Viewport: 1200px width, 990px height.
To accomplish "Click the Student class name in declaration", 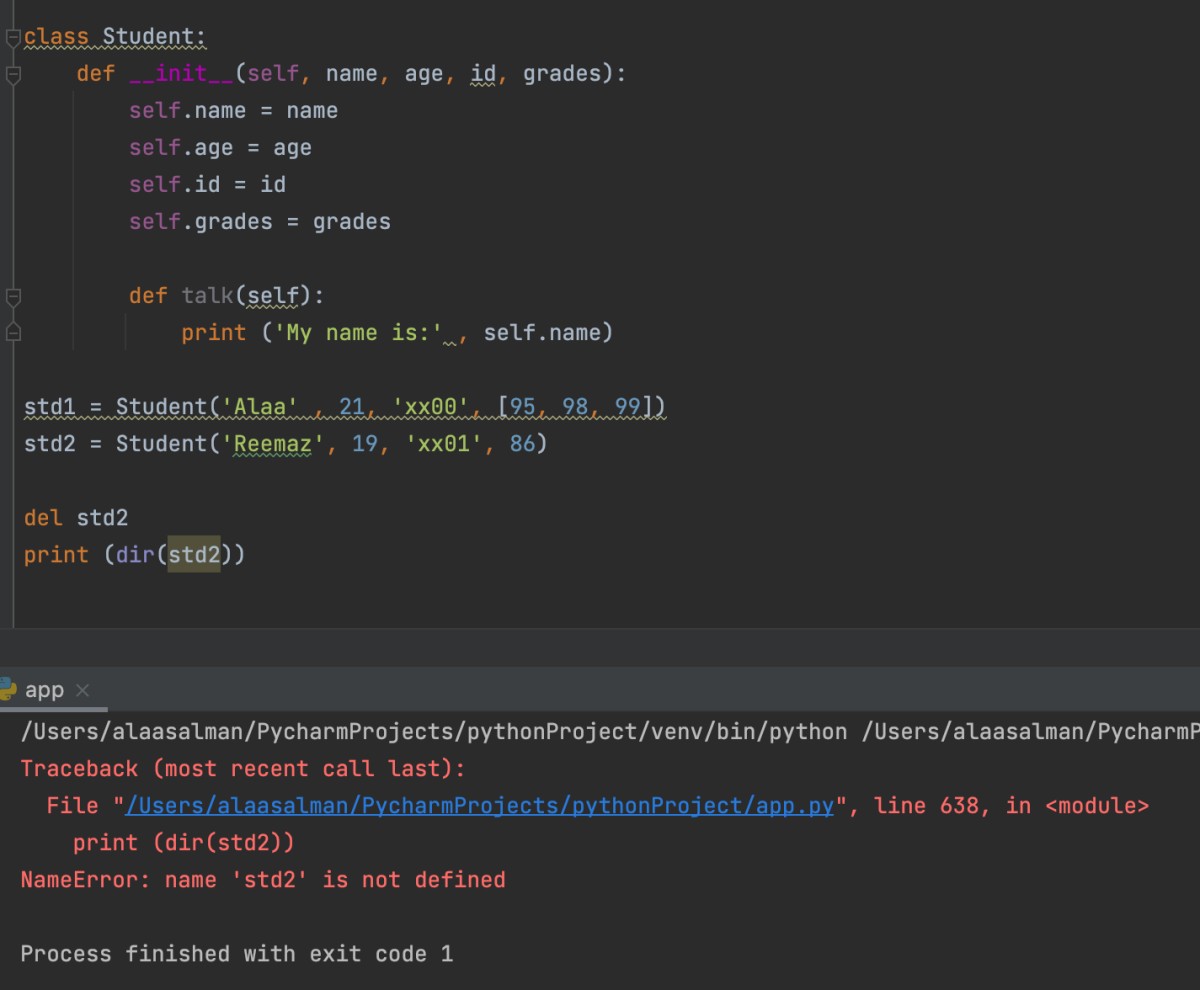I will [153, 38].
